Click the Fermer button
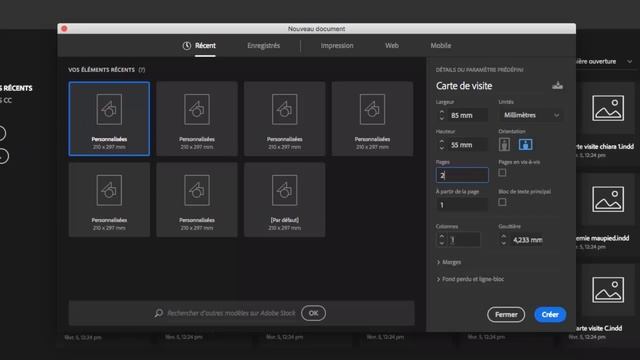 point(506,315)
